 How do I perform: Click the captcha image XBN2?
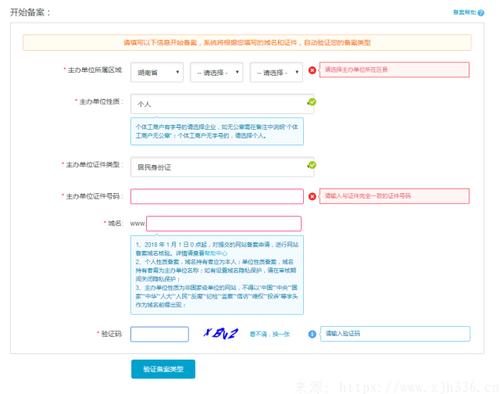pos(221,333)
